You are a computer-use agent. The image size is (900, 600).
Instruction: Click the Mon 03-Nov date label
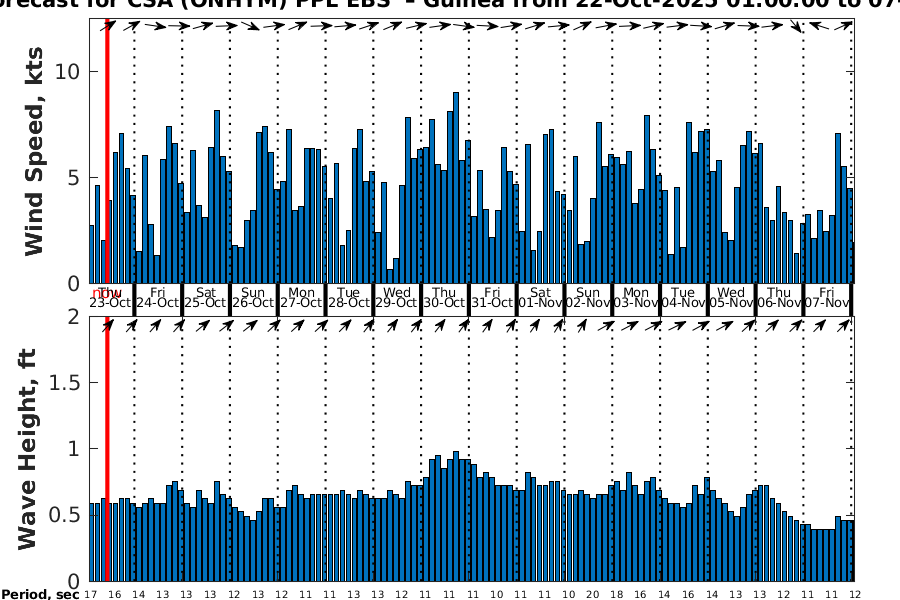coord(636,297)
